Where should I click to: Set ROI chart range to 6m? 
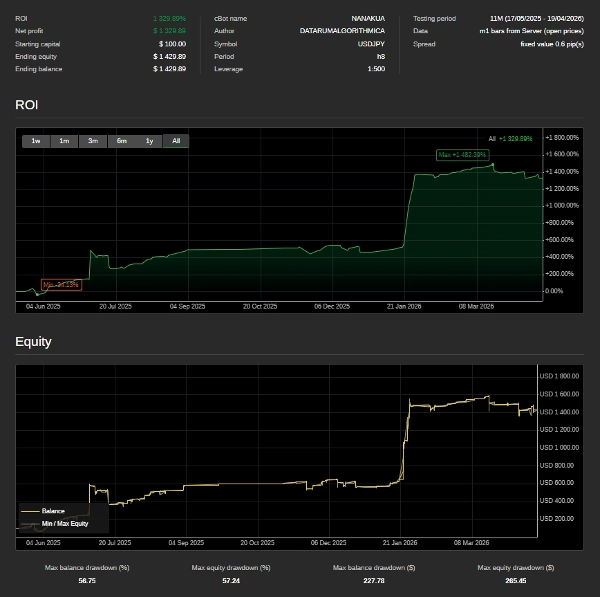click(121, 141)
